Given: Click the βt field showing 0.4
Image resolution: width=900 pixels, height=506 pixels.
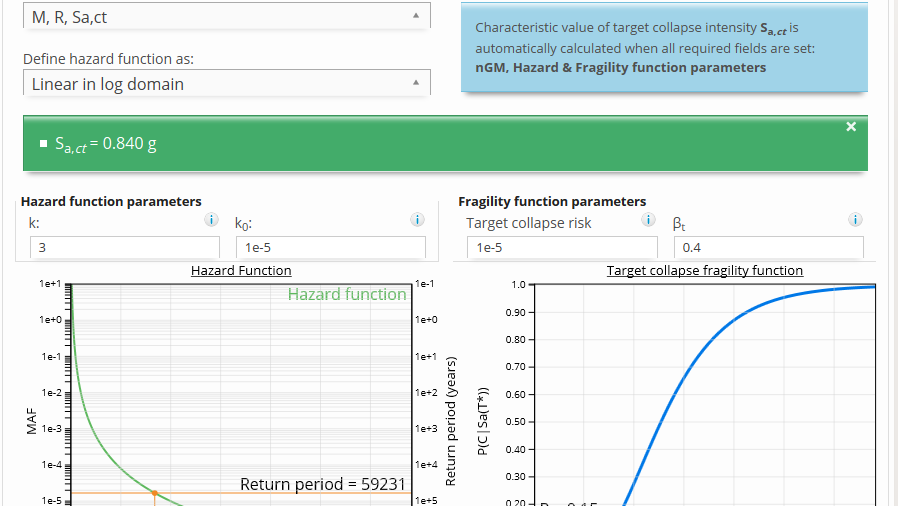Looking at the screenshot, I should 767,247.
